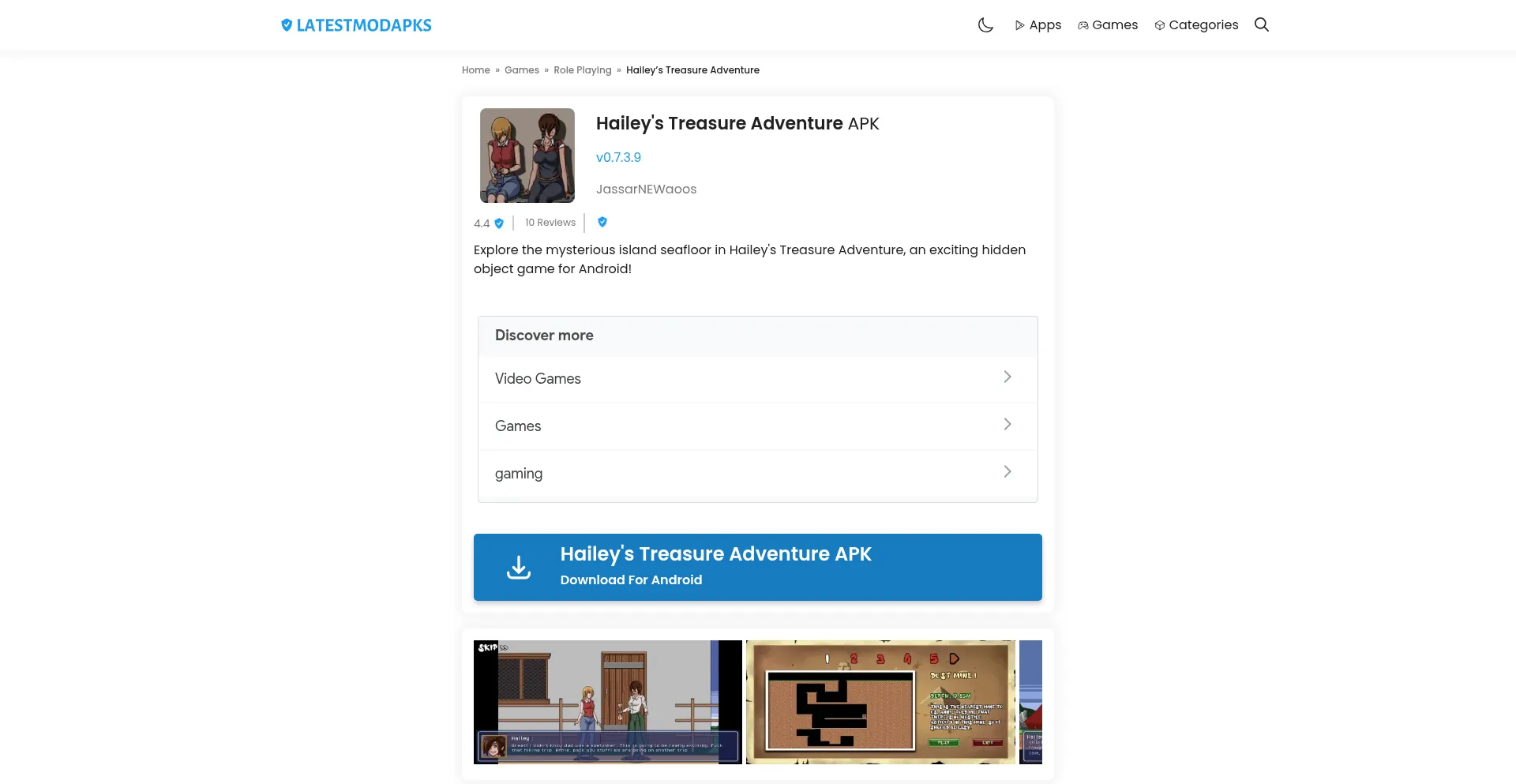Open the first screenshot with two characters
Viewport: 1516px width, 784px height.
click(608, 702)
